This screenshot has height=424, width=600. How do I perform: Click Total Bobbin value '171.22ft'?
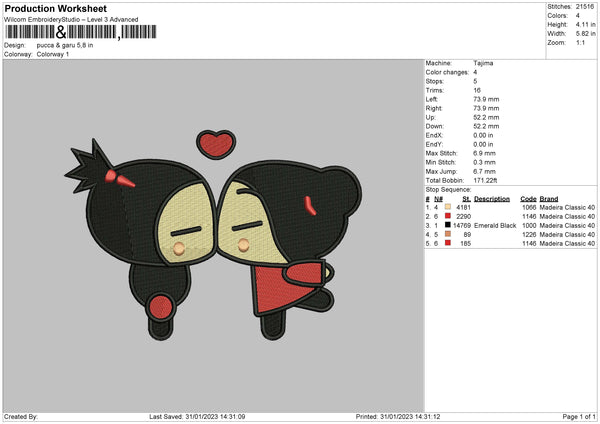click(485, 180)
